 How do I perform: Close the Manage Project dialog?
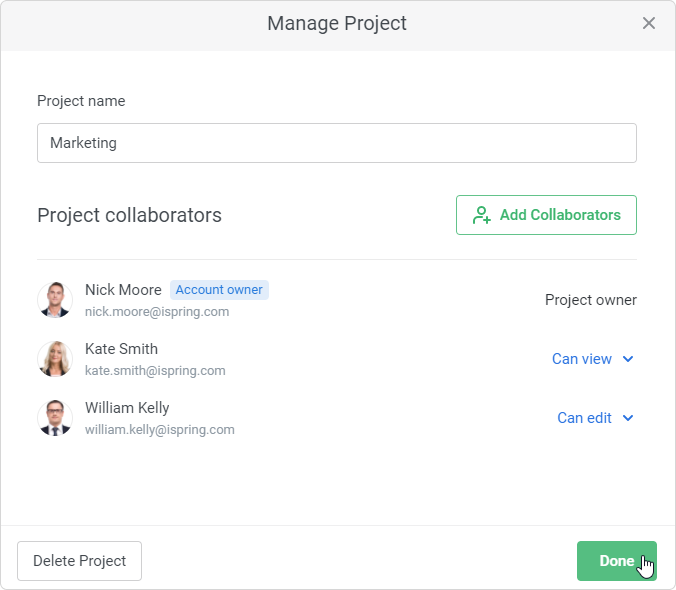tap(648, 23)
